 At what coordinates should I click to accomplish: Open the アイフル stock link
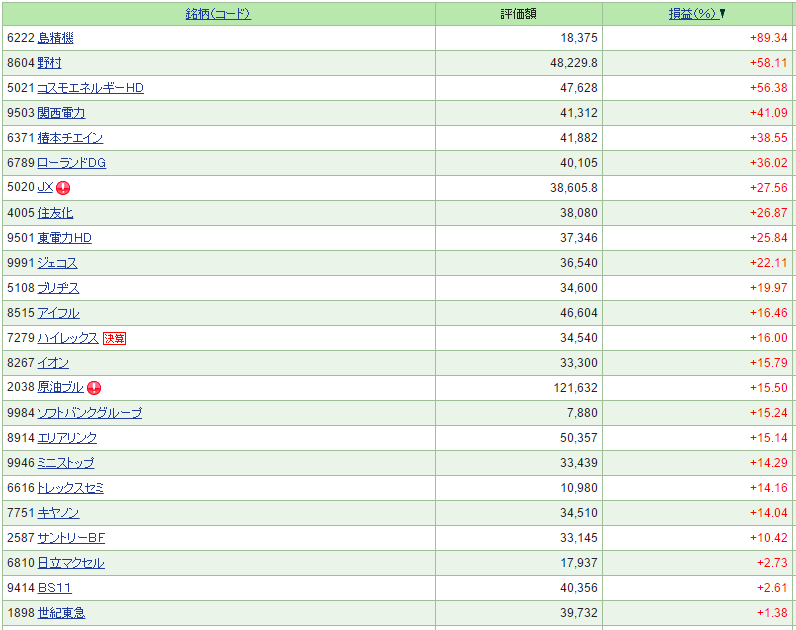pyautogui.click(x=58, y=313)
